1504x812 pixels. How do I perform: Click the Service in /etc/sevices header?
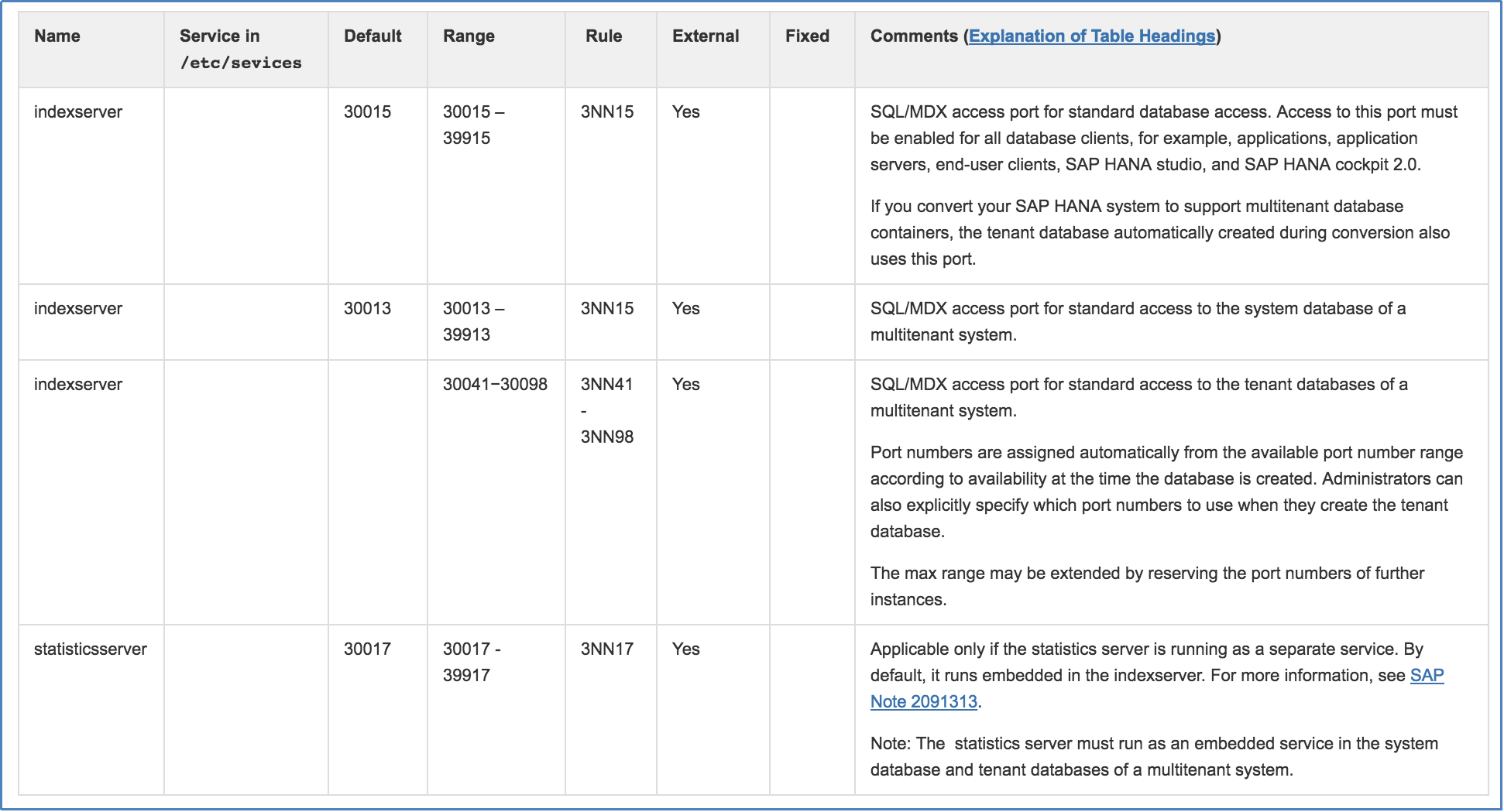[x=240, y=50]
